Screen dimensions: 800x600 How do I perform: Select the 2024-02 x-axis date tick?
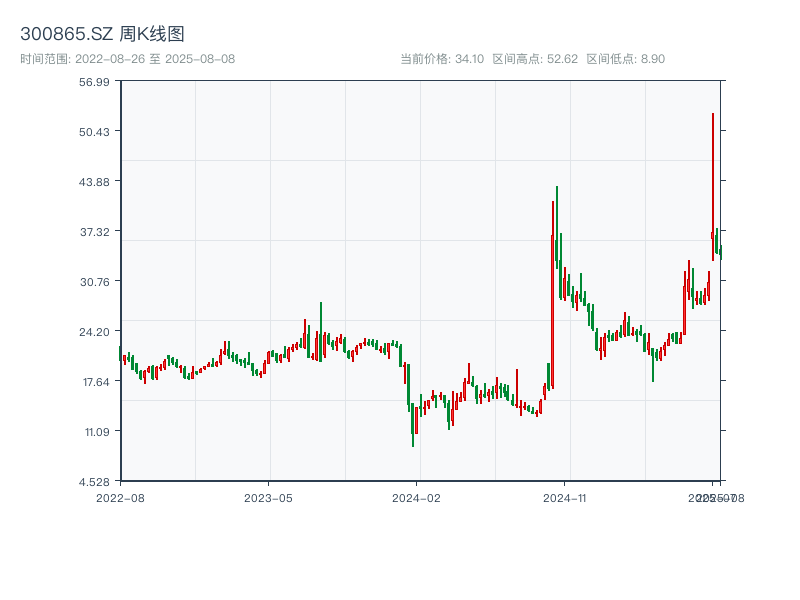tap(416, 497)
